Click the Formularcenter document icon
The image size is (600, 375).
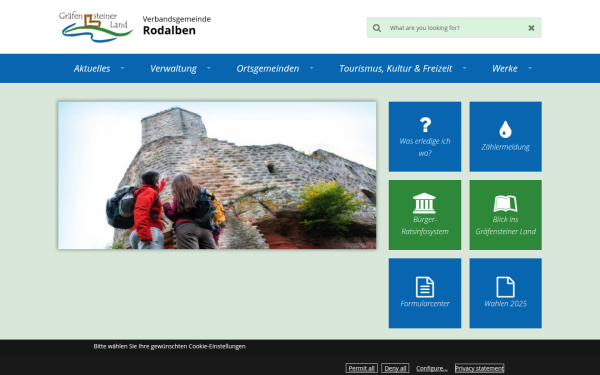coord(425,287)
